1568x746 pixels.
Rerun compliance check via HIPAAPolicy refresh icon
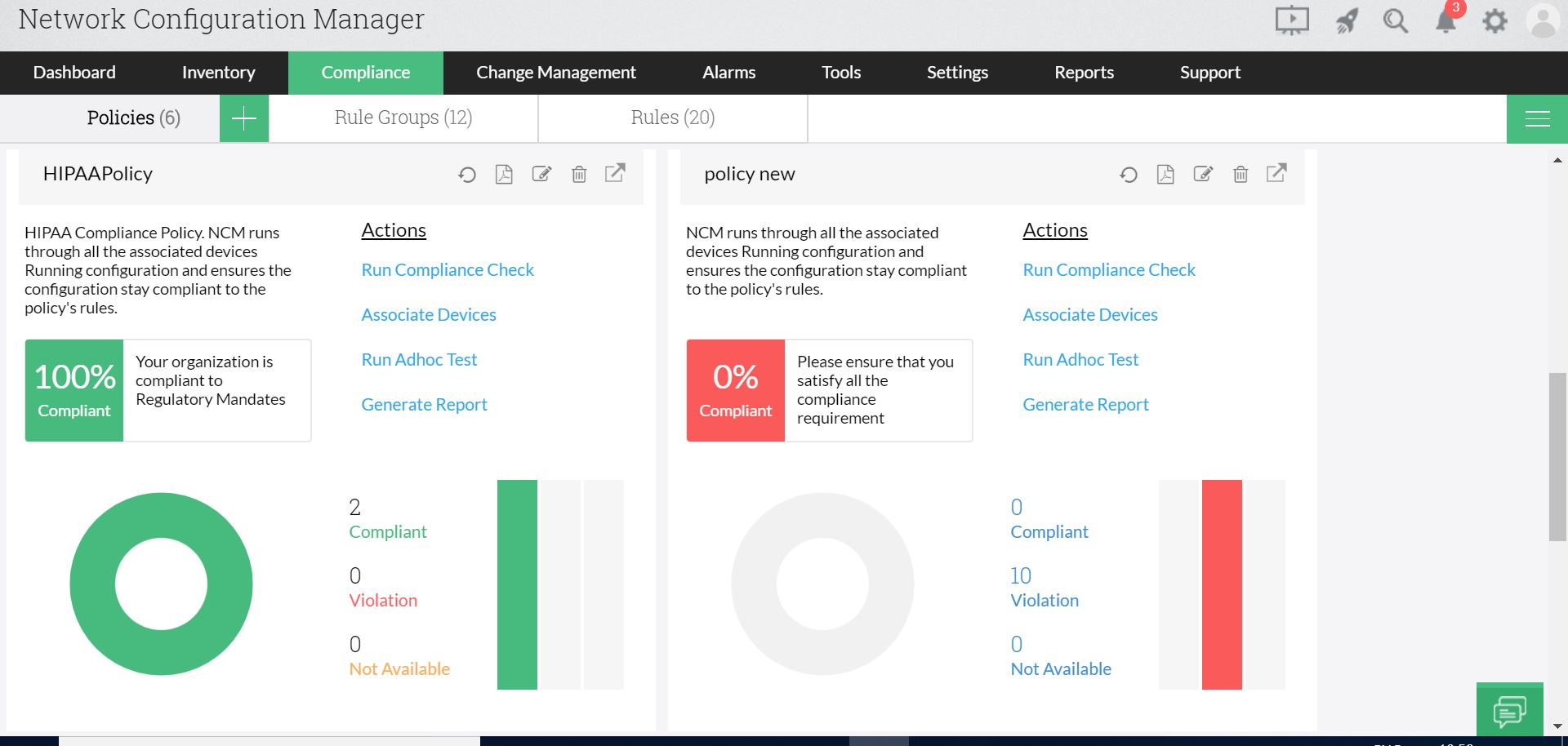[x=467, y=174]
